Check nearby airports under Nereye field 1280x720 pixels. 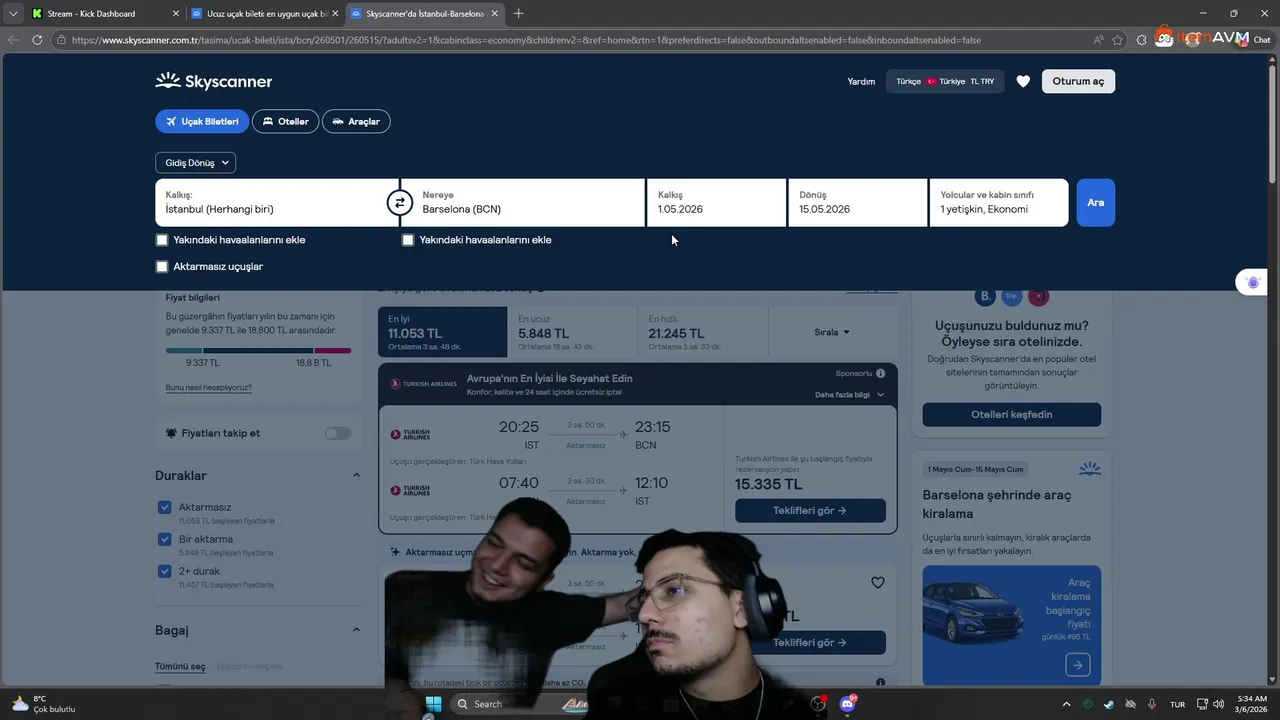[x=408, y=240]
